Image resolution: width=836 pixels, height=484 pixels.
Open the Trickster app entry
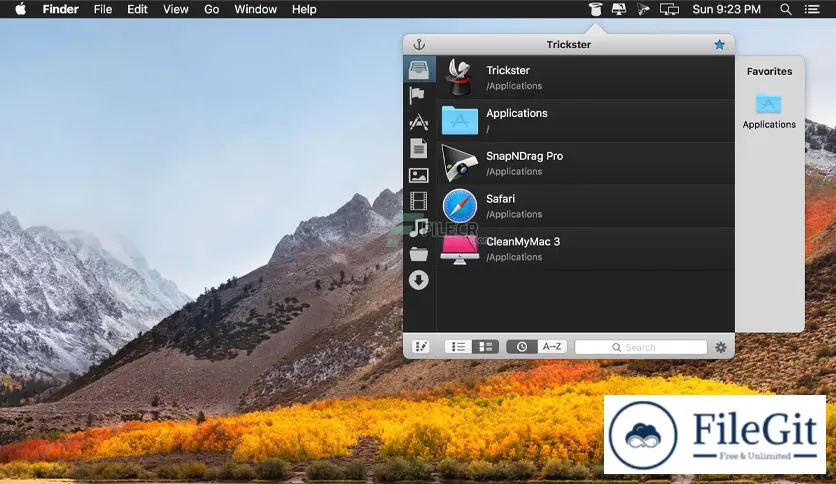(585, 77)
